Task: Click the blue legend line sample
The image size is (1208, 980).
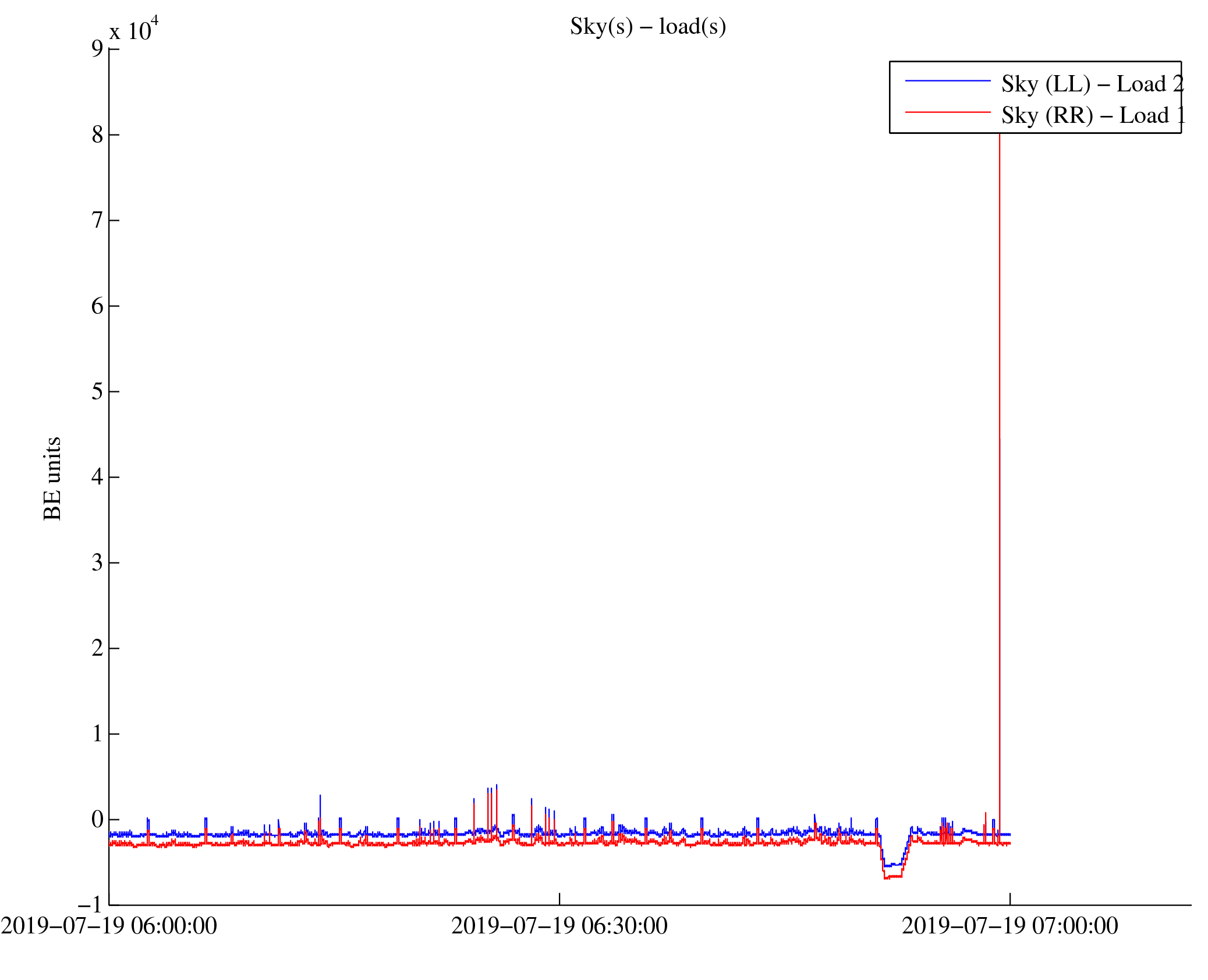Action: (x=947, y=81)
